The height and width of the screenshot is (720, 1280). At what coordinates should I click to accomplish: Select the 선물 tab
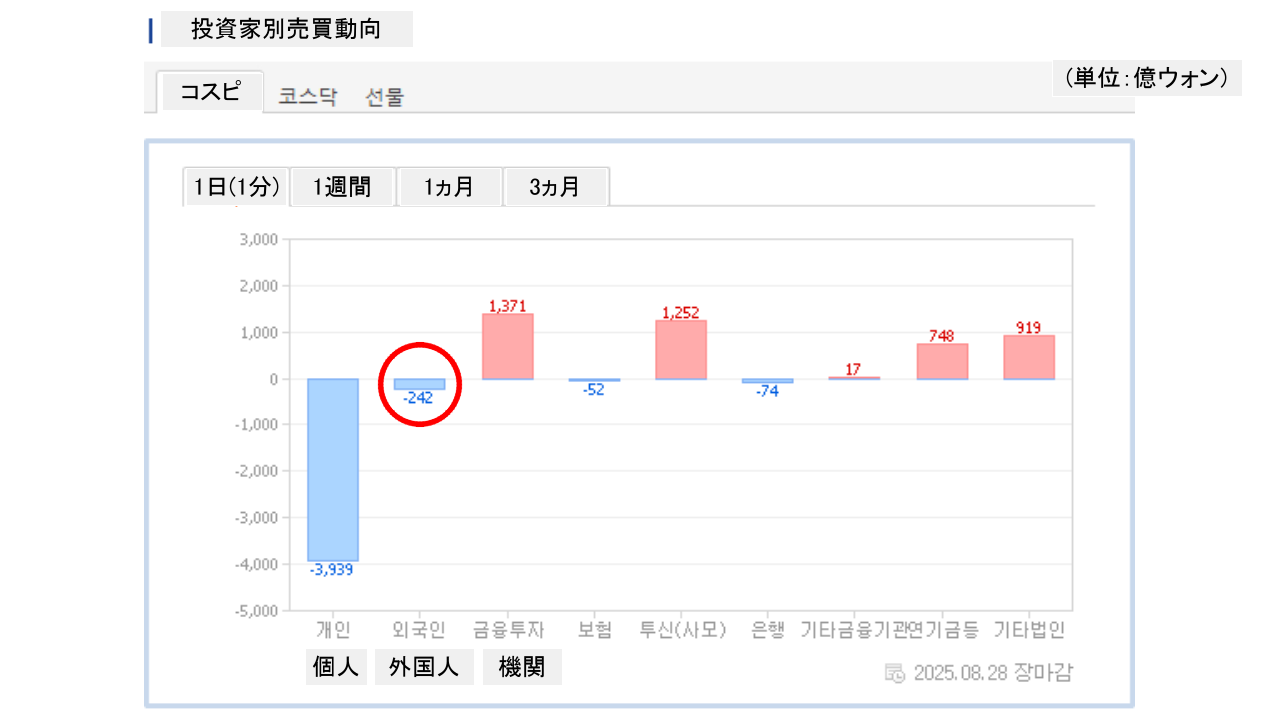[x=385, y=97]
